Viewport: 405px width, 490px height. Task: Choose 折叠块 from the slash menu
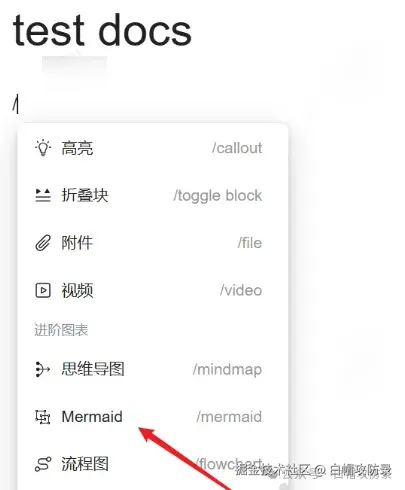(x=153, y=195)
